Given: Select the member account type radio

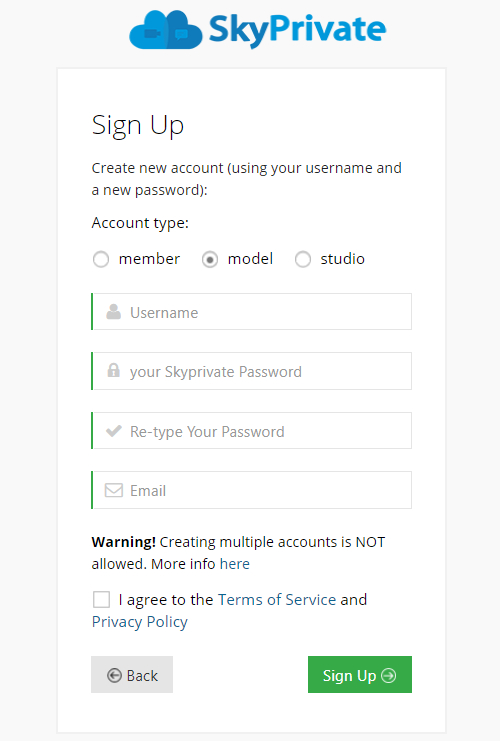Looking at the screenshot, I should click(101, 259).
